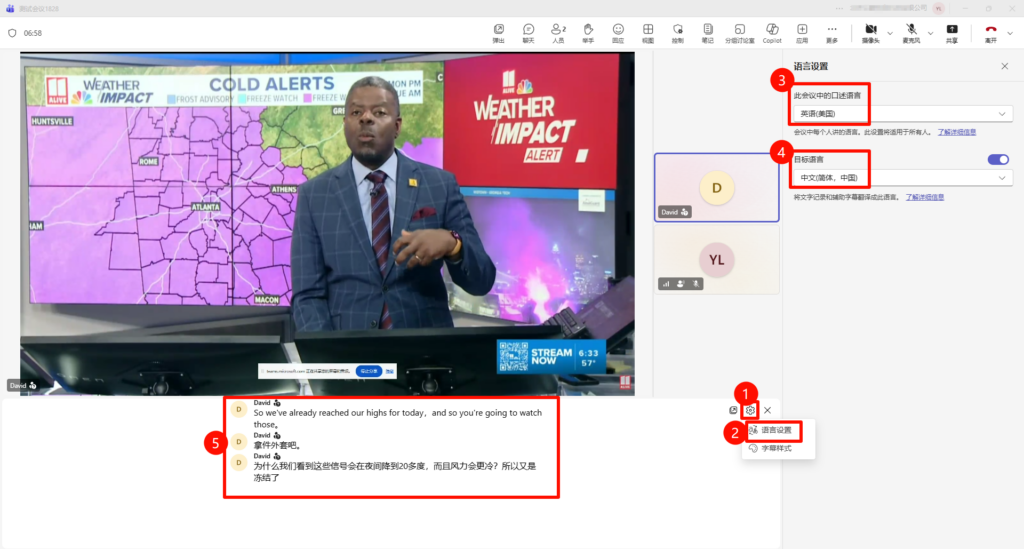Select 字幕样式 in the captions menu

coord(776,449)
